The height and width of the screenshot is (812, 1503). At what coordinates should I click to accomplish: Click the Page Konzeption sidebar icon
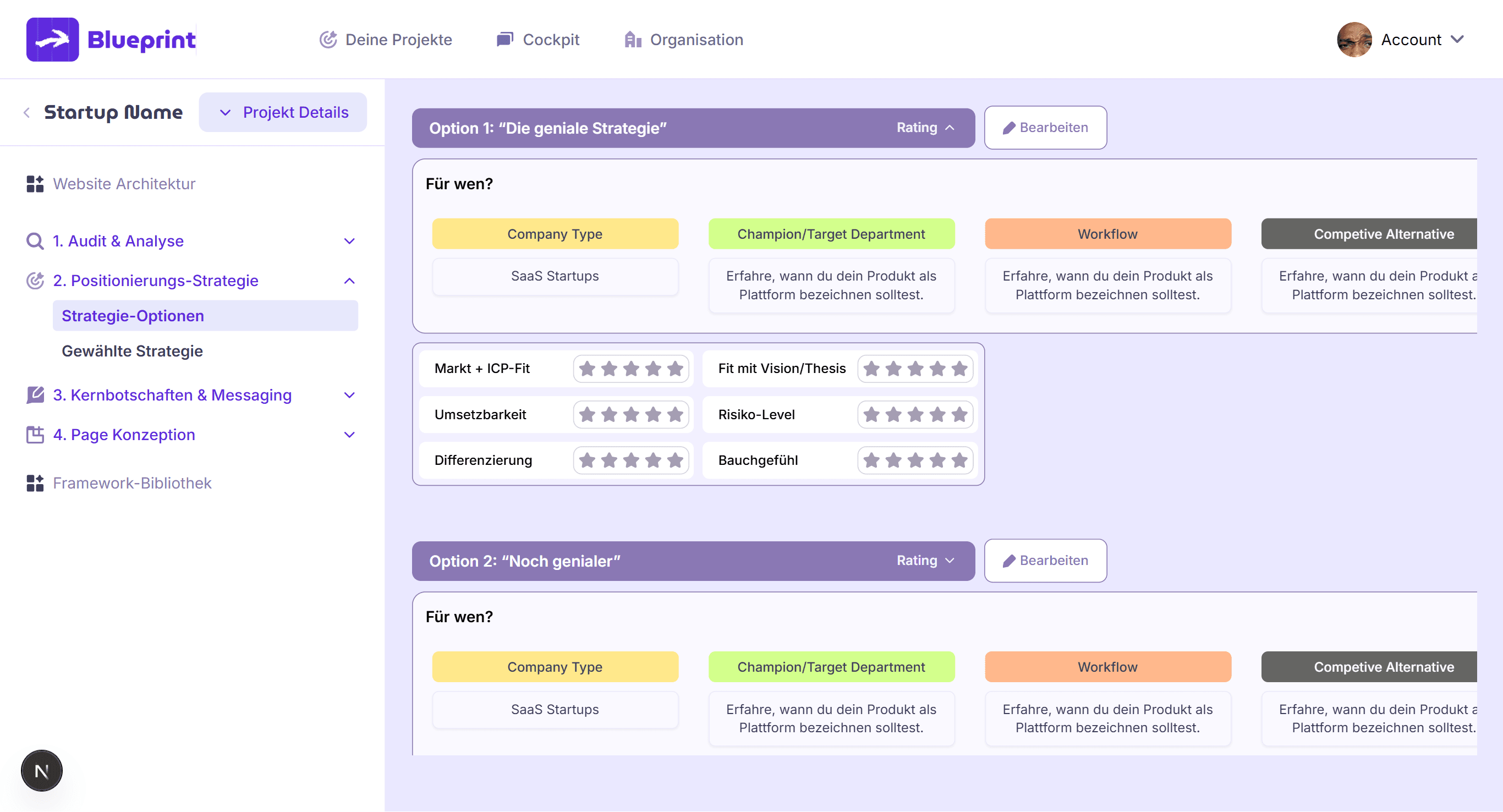coord(35,435)
